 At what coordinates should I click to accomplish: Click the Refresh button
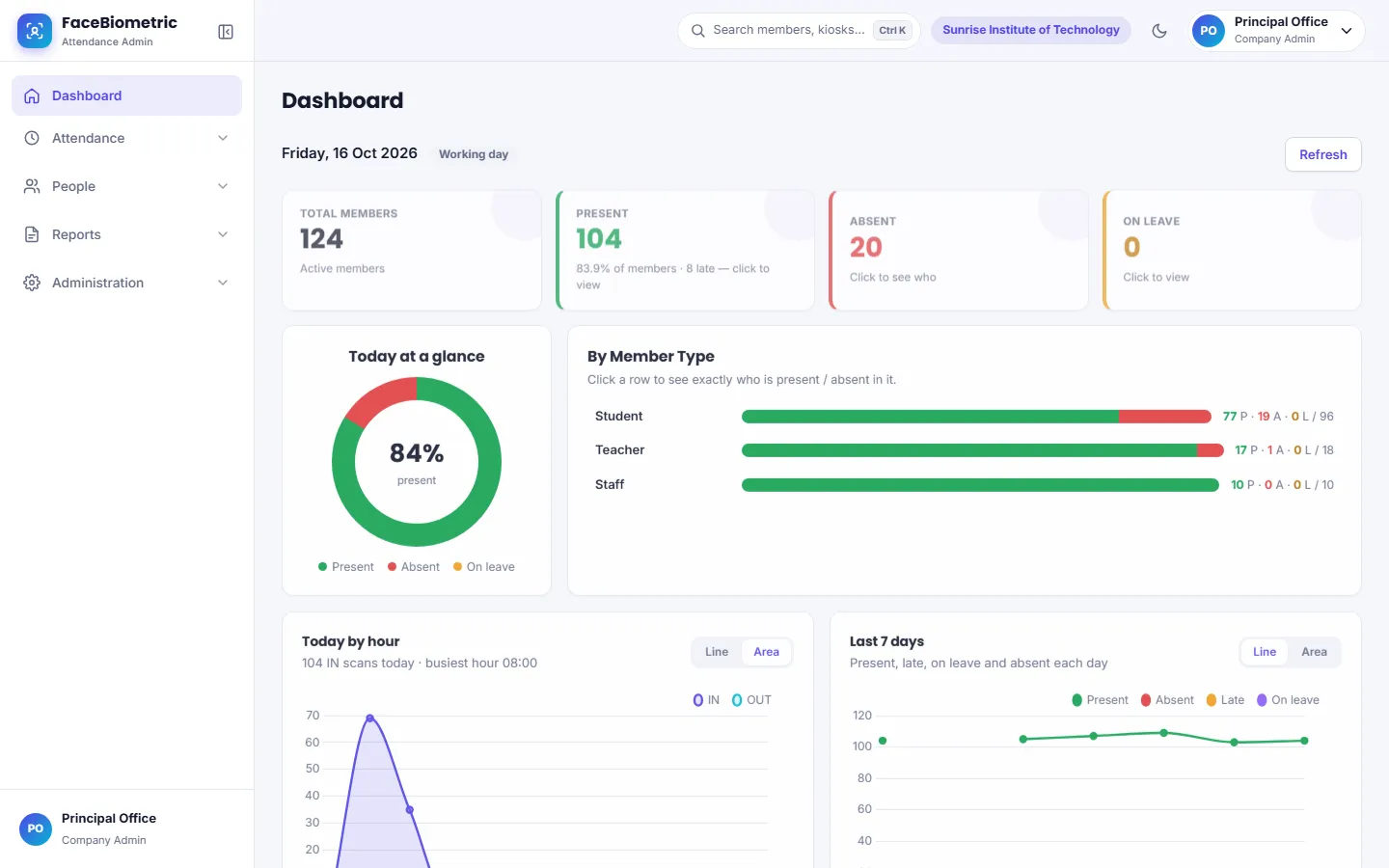[1323, 154]
